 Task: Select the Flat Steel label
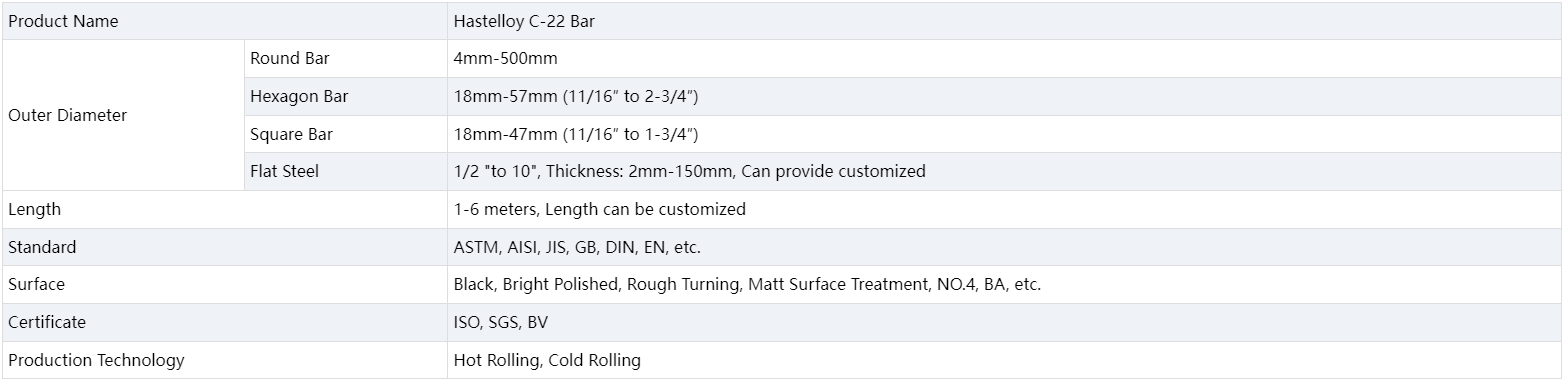click(284, 171)
